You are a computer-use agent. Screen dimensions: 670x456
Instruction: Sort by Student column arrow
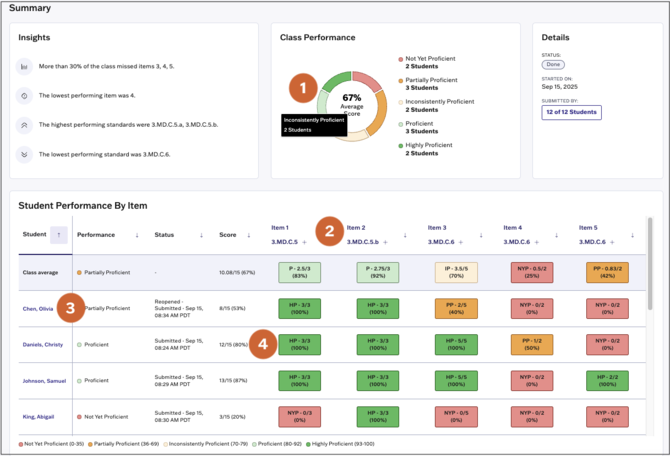tap(59, 235)
